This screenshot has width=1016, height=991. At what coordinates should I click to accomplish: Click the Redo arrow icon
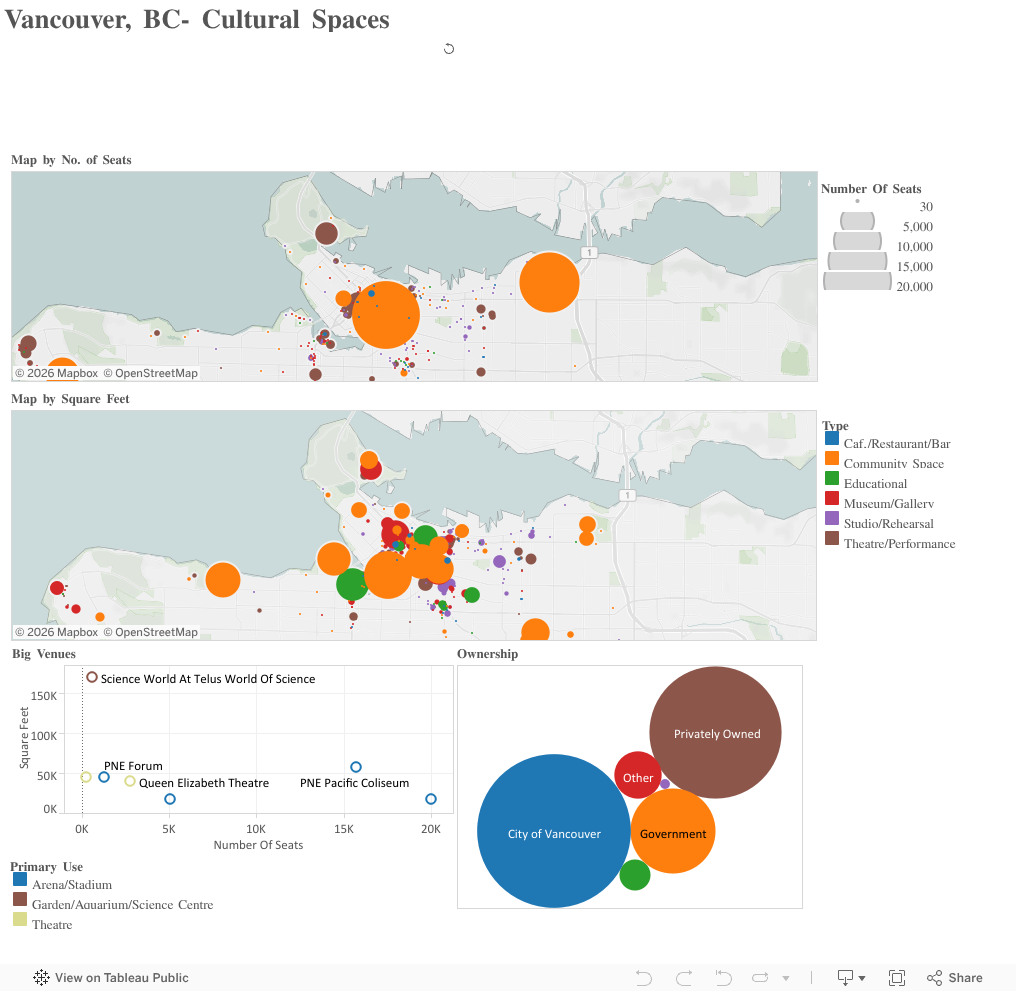pos(684,978)
